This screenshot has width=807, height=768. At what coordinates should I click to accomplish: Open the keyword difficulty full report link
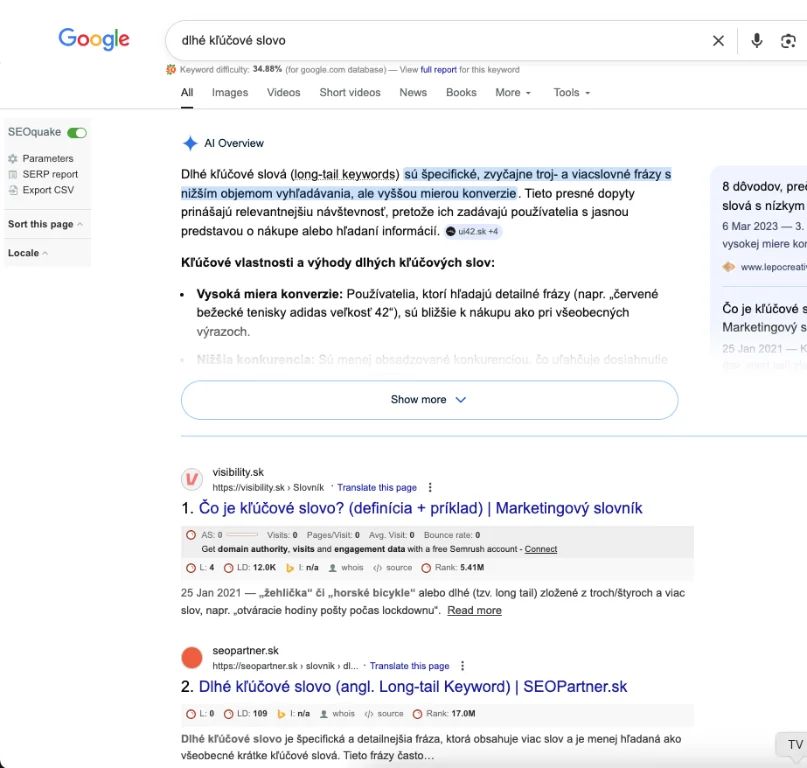tap(438, 70)
